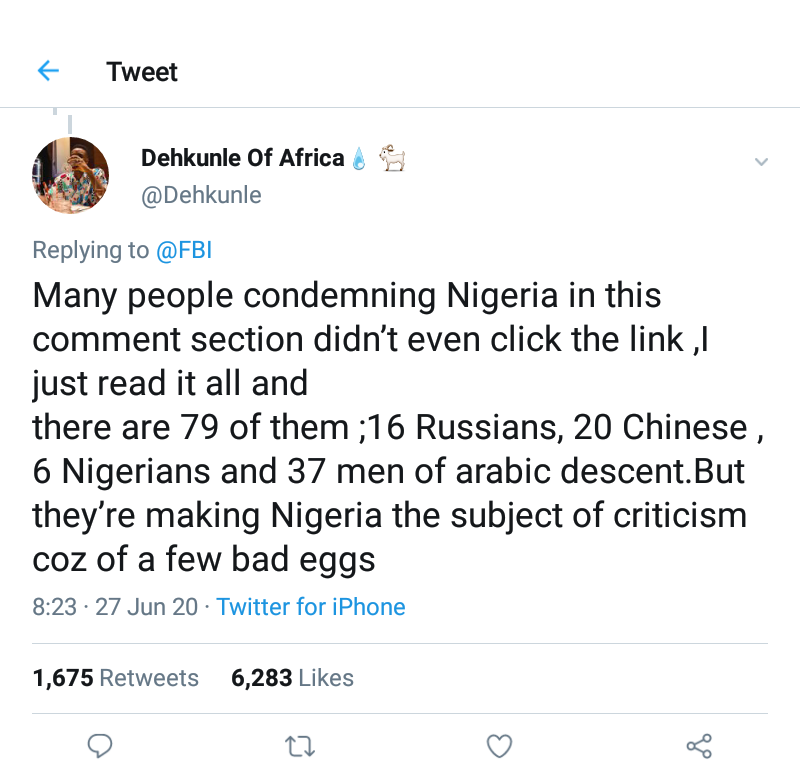Go back using the blue arrow
Image resolution: width=800 pixels, height=778 pixels.
click(x=48, y=71)
